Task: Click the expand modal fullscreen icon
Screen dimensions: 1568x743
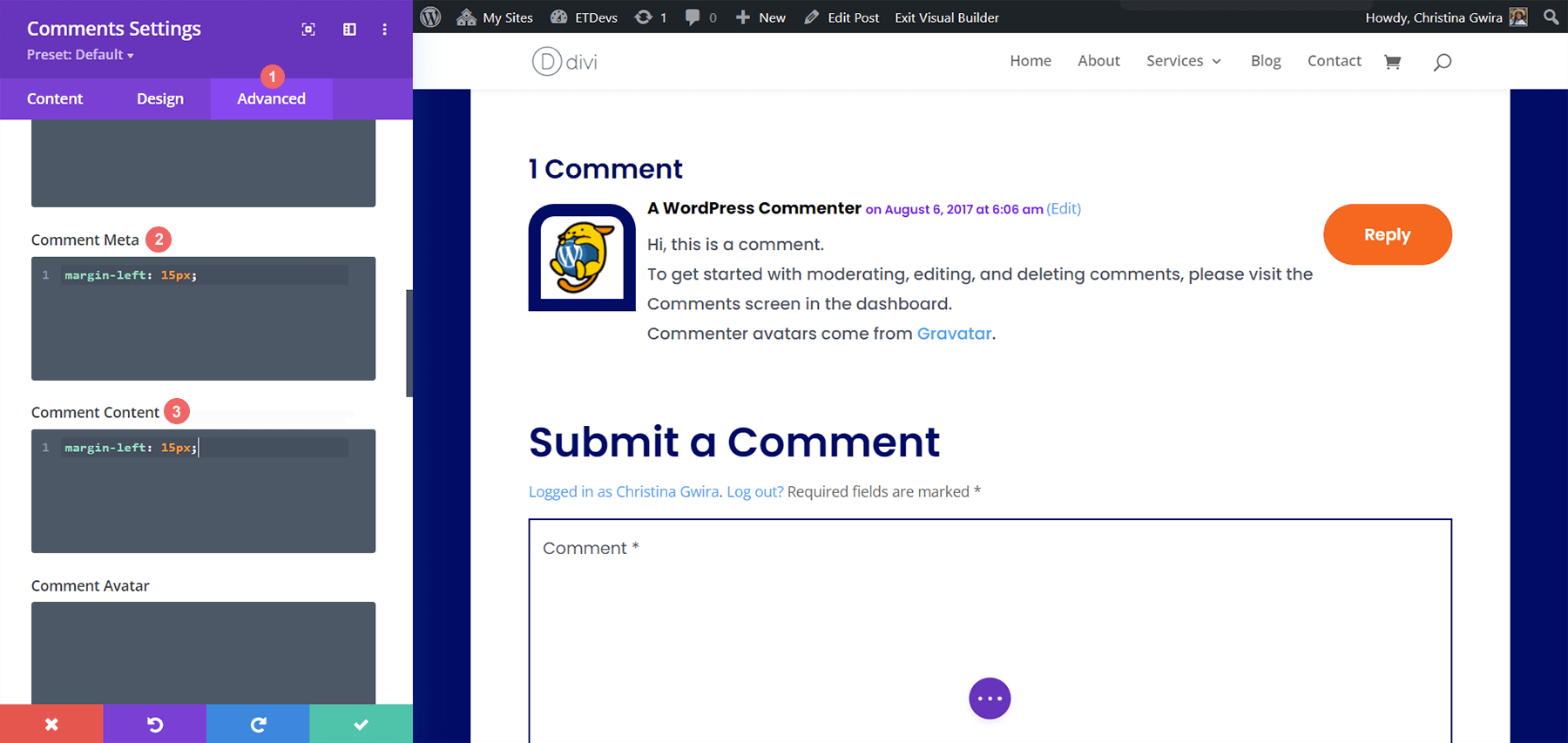Action: coord(308,30)
